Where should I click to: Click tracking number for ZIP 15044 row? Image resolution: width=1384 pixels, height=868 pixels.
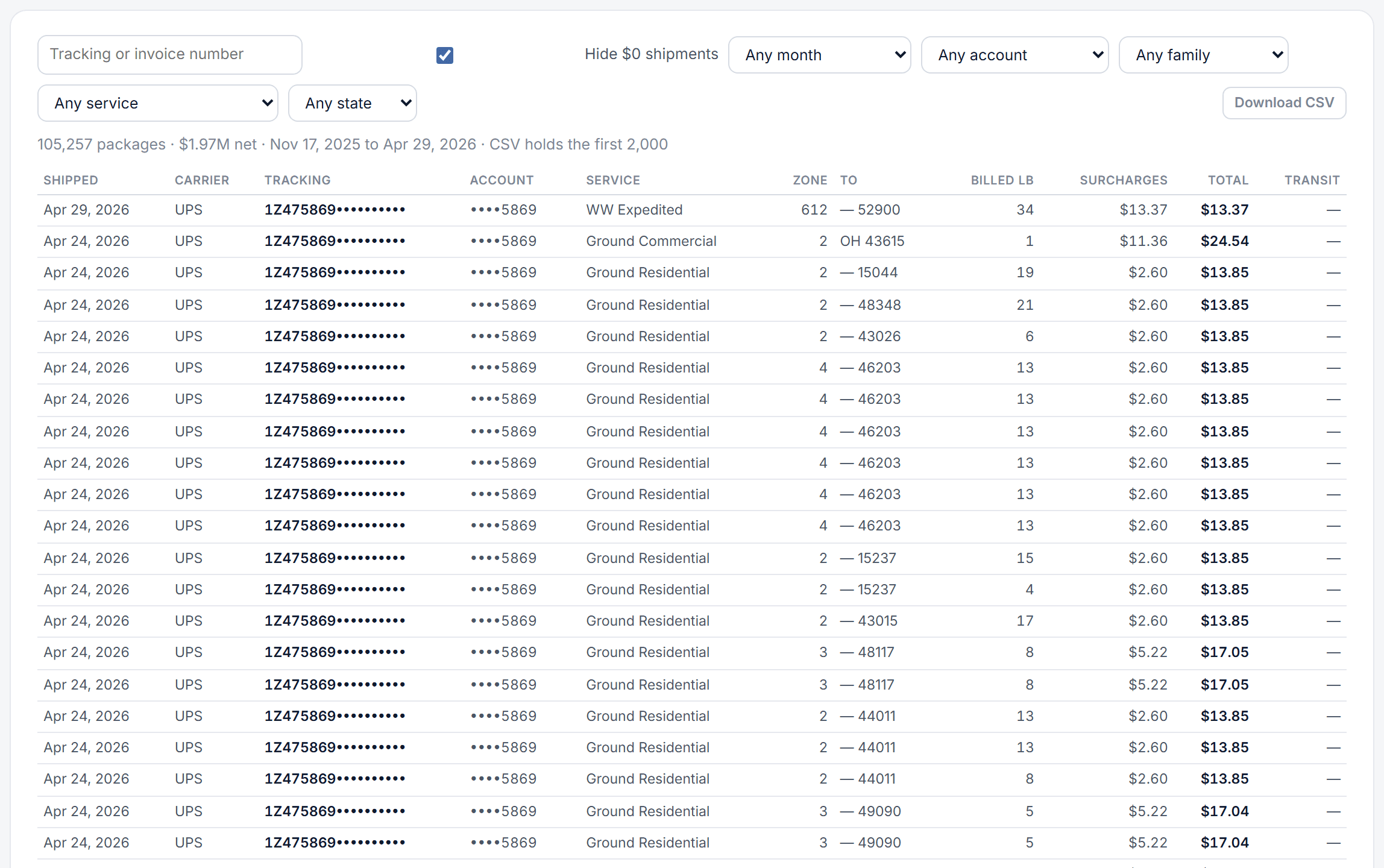(x=335, y=272)
